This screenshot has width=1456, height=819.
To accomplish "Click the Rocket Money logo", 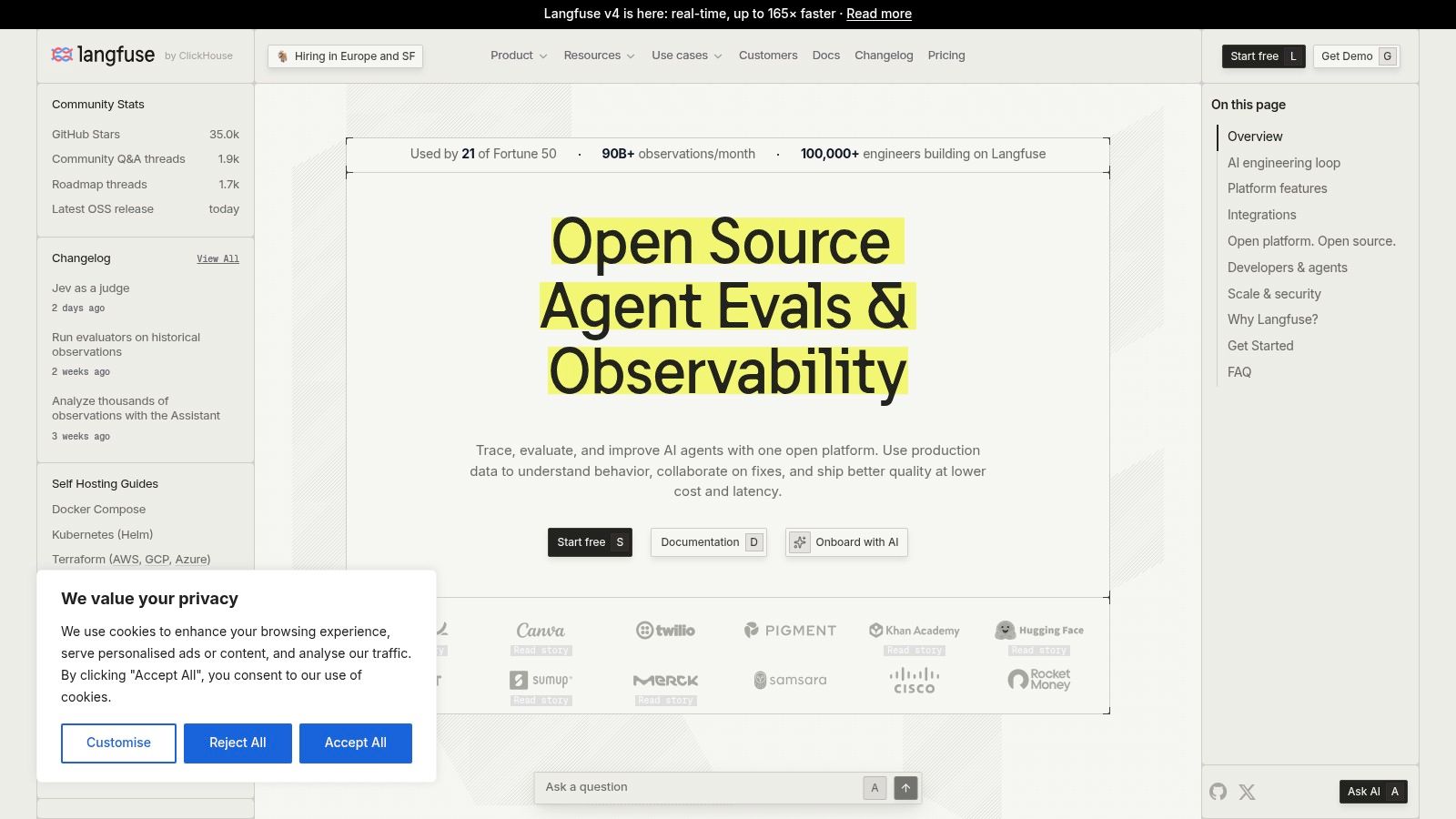I will tap(1039, 680).
